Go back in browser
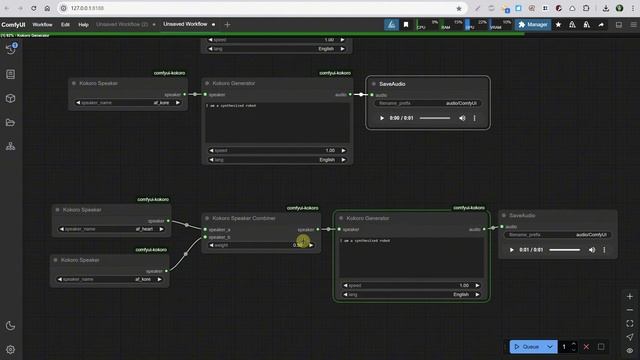 point(7,8)
